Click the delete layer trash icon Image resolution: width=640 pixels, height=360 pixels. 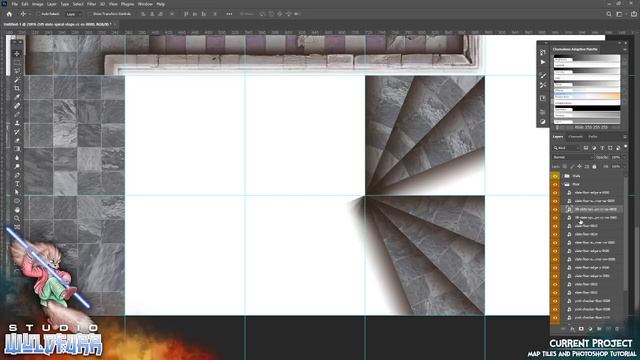pyautogui.click(x=617, y=329)
